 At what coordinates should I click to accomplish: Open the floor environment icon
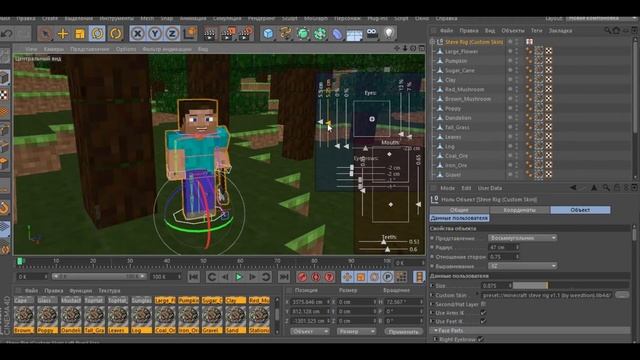[354, 34]
